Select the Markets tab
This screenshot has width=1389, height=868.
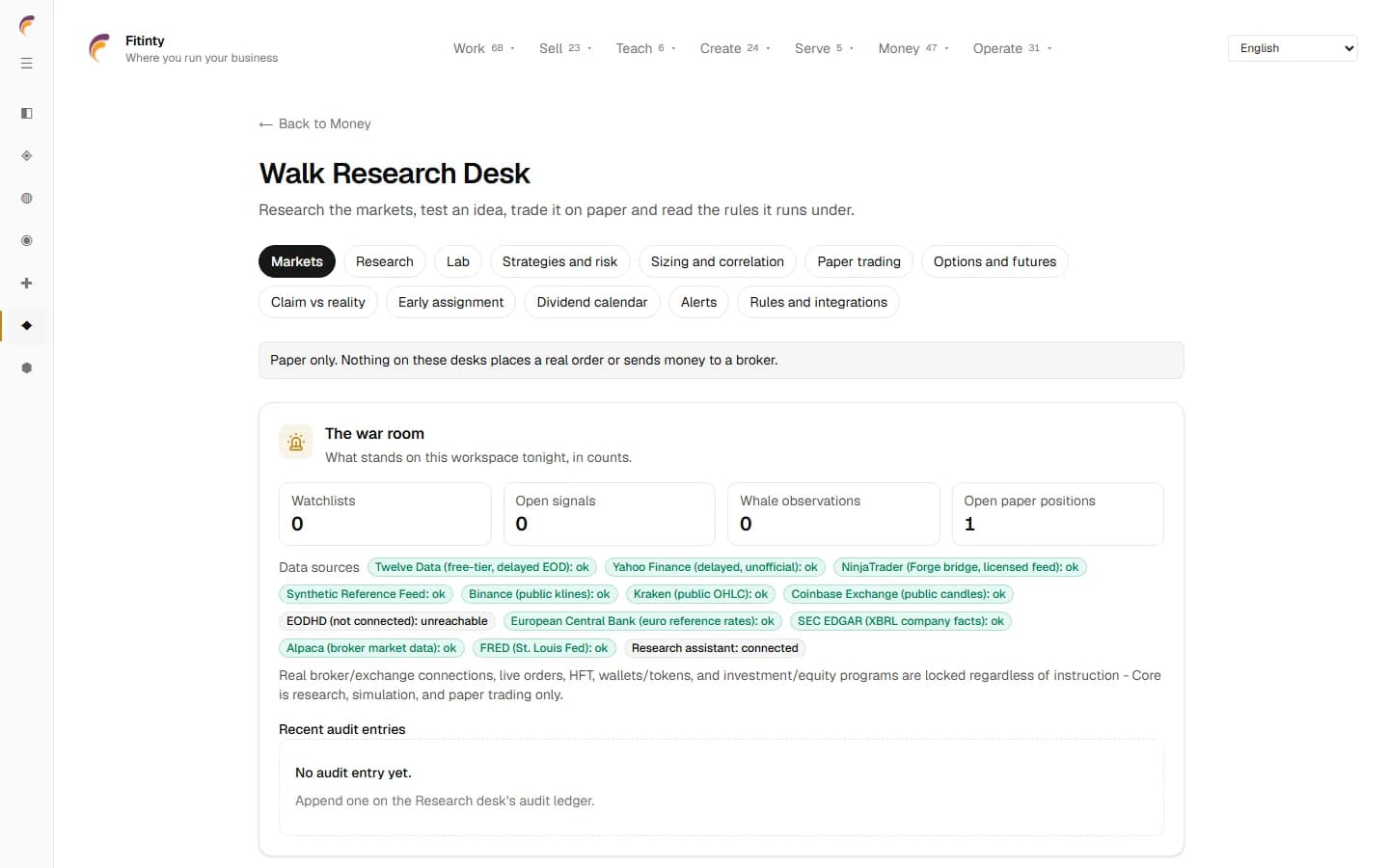tap(297, 261)
